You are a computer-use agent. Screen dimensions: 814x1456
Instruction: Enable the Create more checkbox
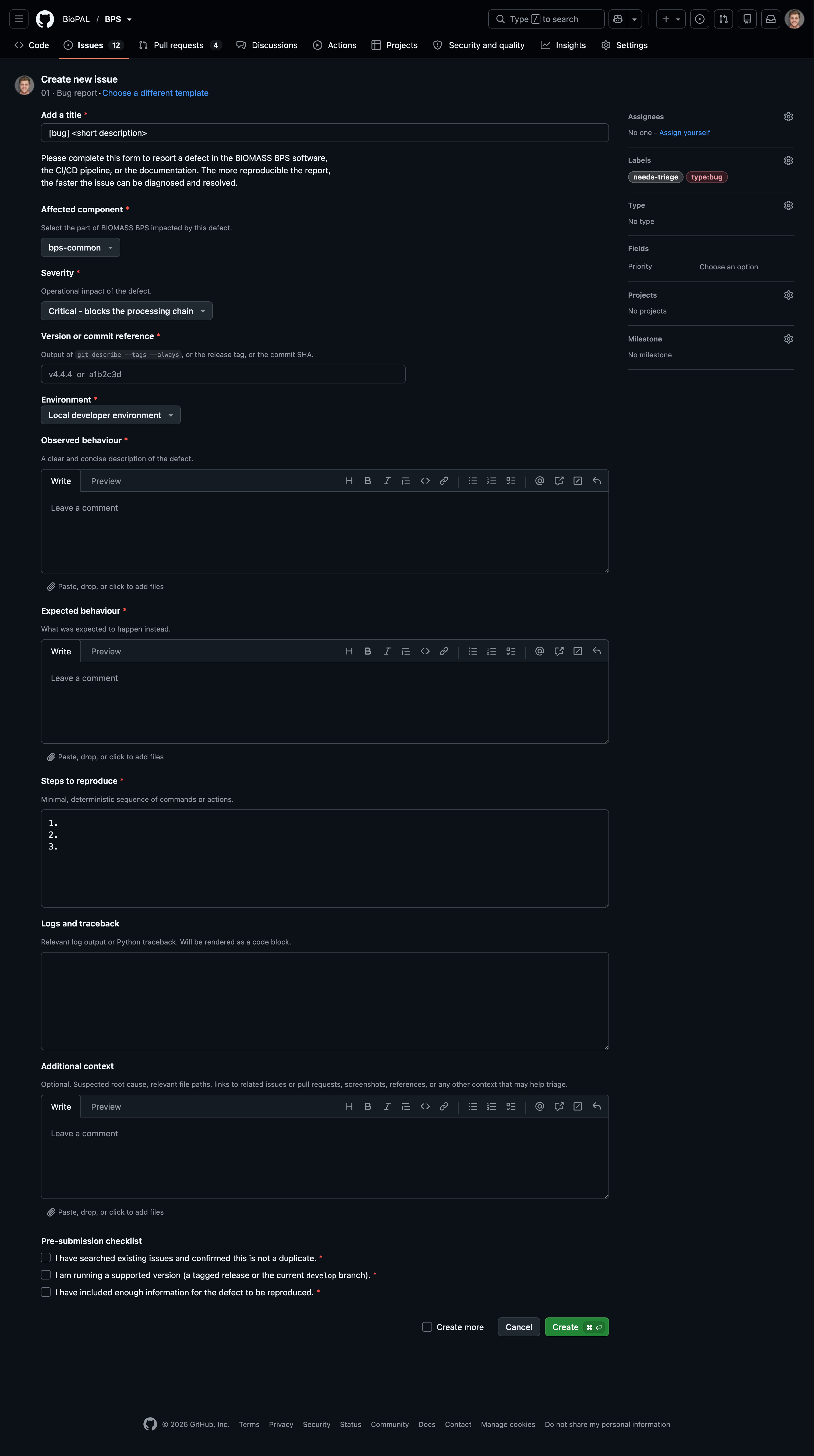[427, 1327]
